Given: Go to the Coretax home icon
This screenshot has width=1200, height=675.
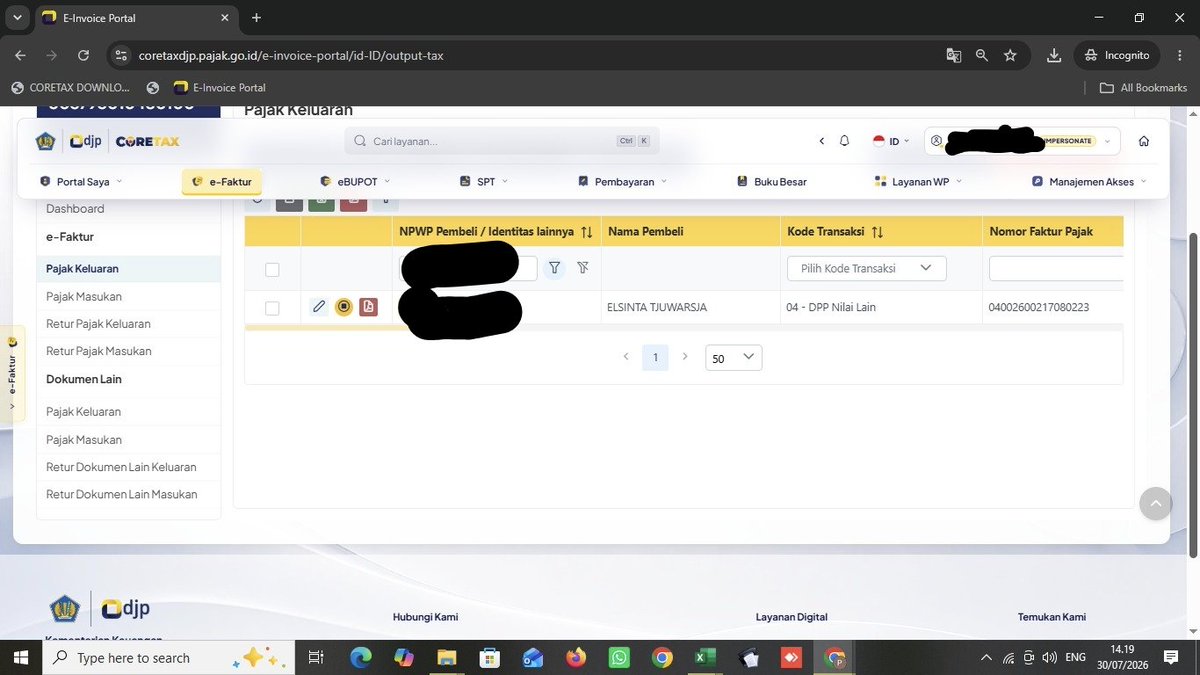Looking at the screenshot, I should (1144, 141).
